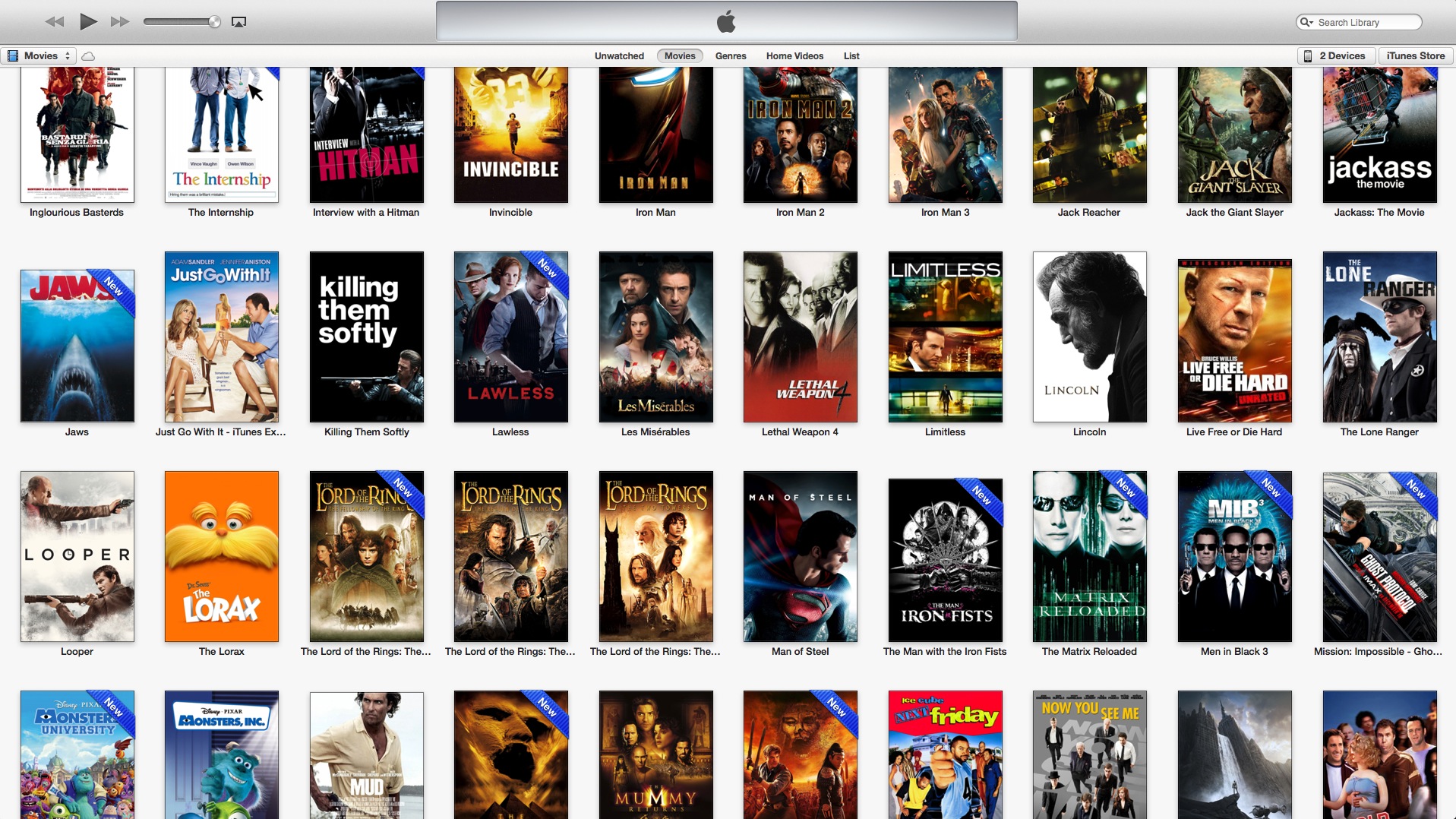Click the rewind playback button
The height and width of the screenshot is (819, 1456).
click(x=55, y=22)
